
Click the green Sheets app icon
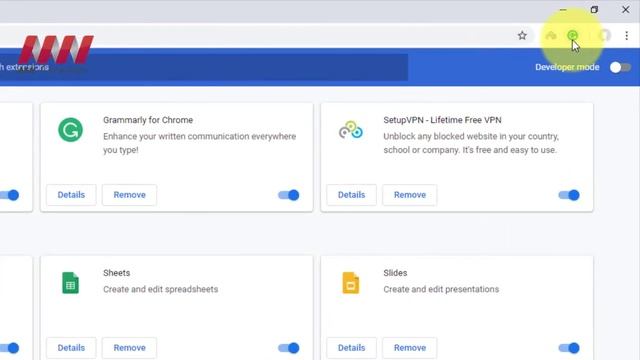[x=70, y=282]
